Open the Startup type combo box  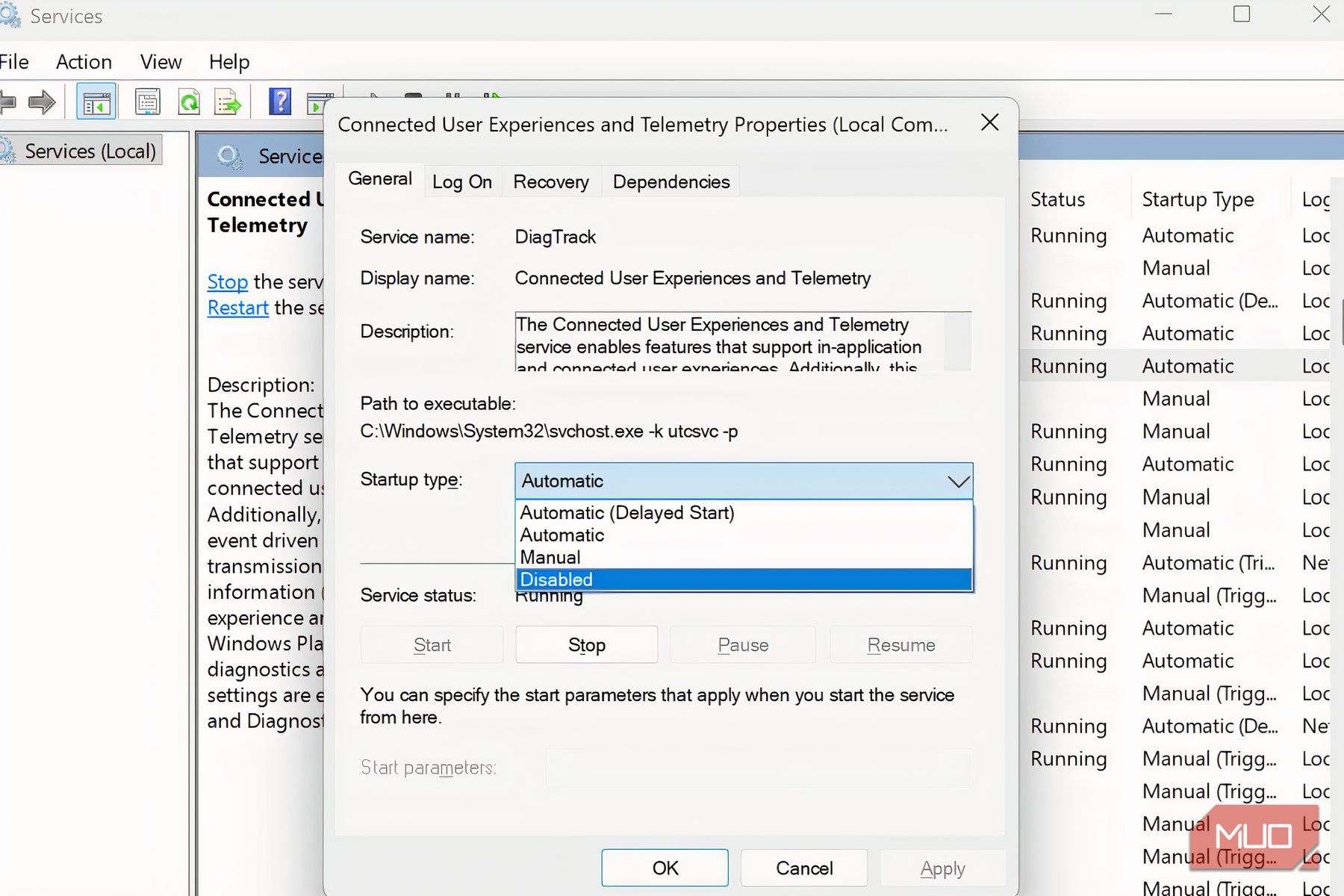[x=744, y=481]
